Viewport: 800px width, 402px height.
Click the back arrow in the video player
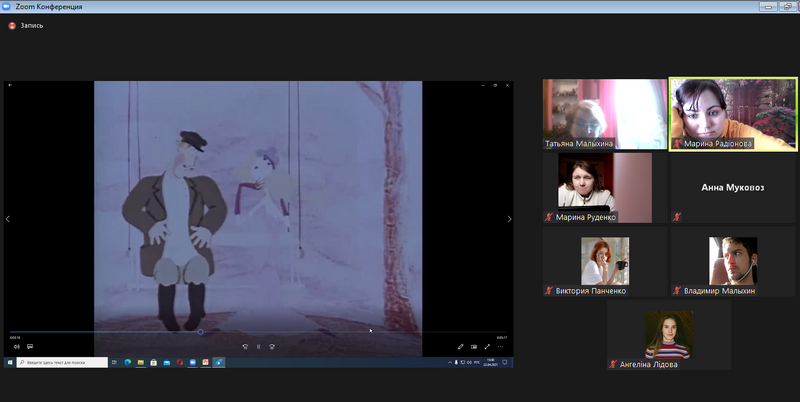[x=10, y=85]
